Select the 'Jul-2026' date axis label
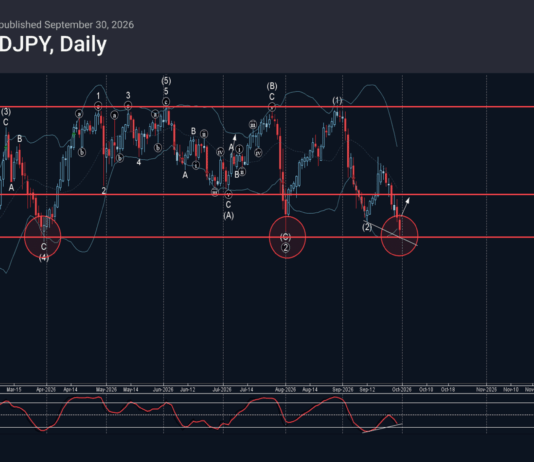This screenshot has height=462, width=534. (222, 389)
